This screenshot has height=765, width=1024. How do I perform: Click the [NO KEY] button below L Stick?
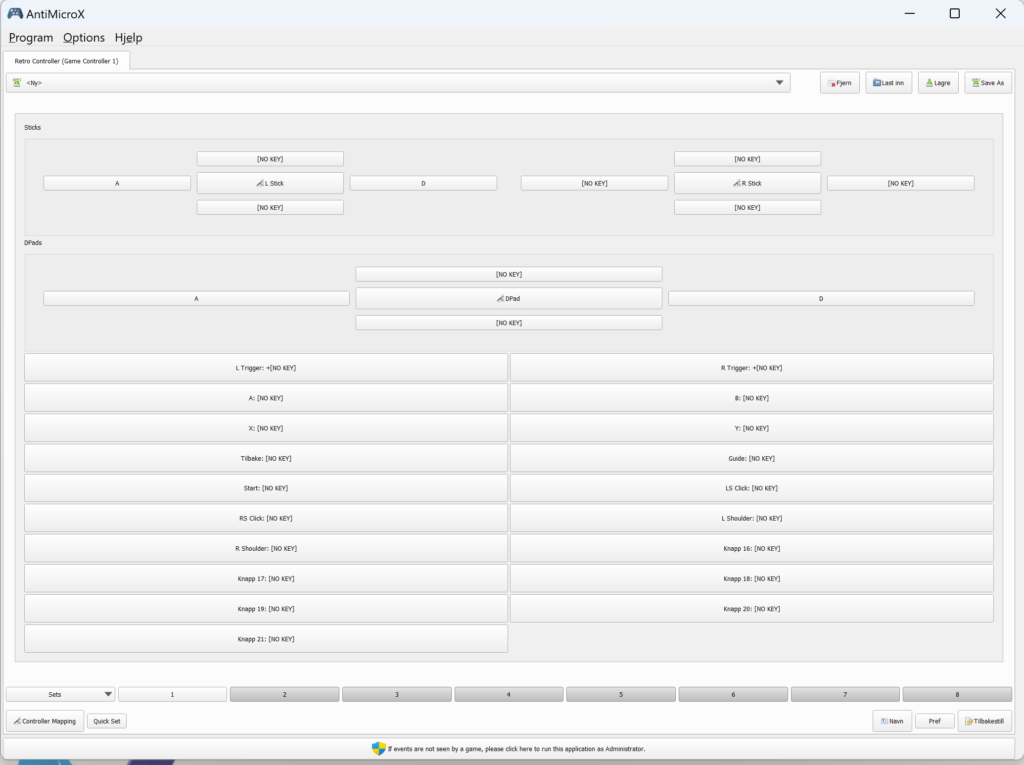coord(270,208)
